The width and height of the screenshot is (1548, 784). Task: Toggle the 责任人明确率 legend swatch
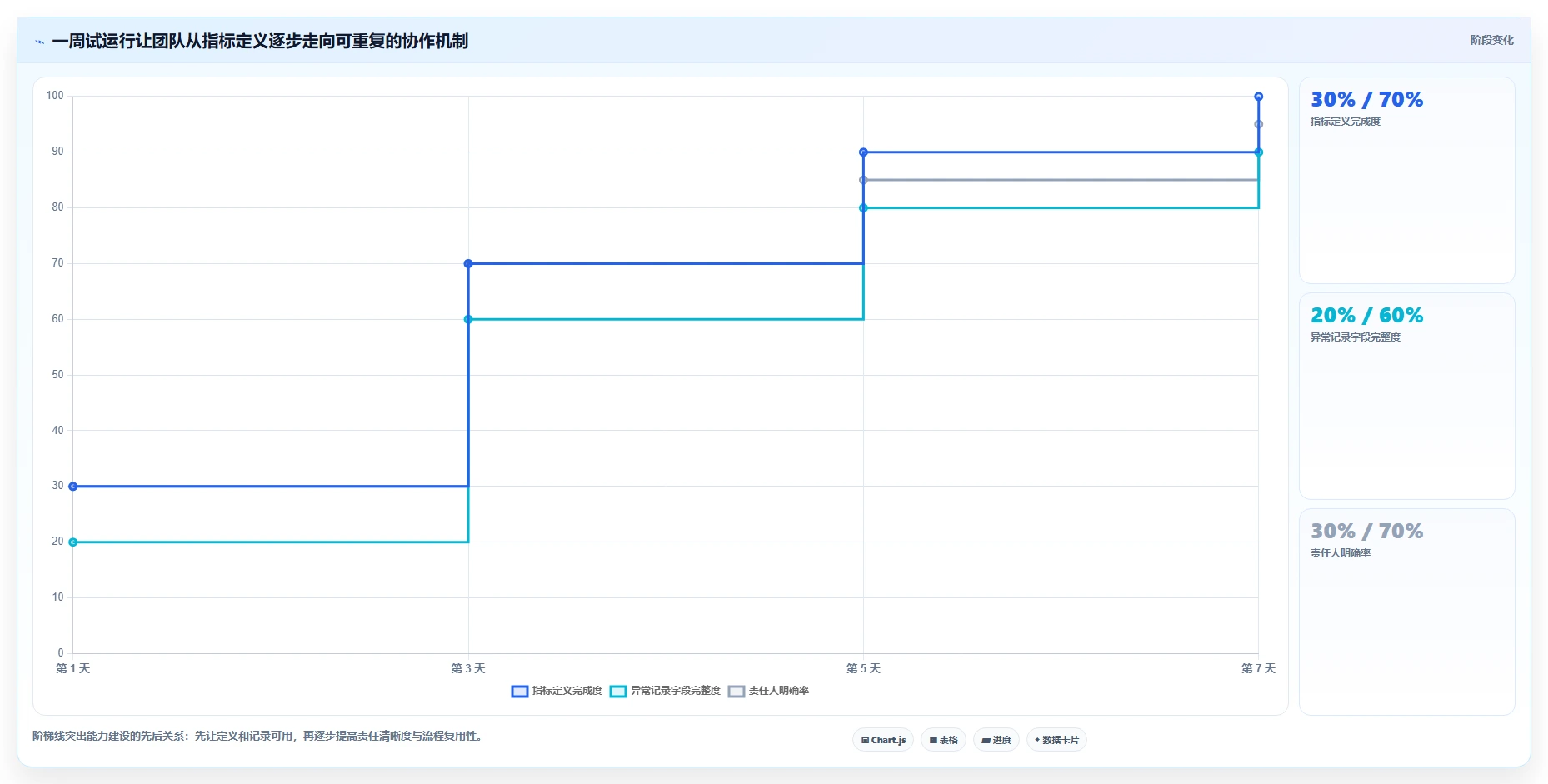click(x=737, y=692)
